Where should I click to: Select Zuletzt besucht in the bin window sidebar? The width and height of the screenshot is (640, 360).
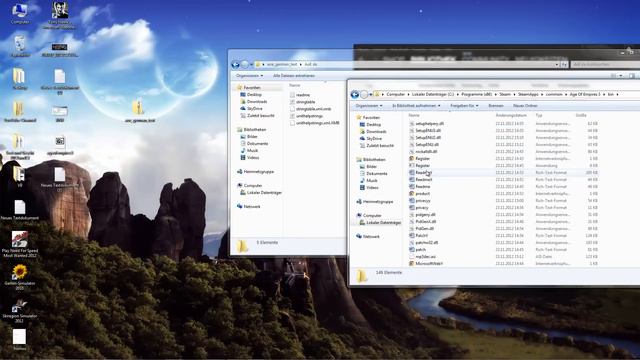tap(380, 145)
